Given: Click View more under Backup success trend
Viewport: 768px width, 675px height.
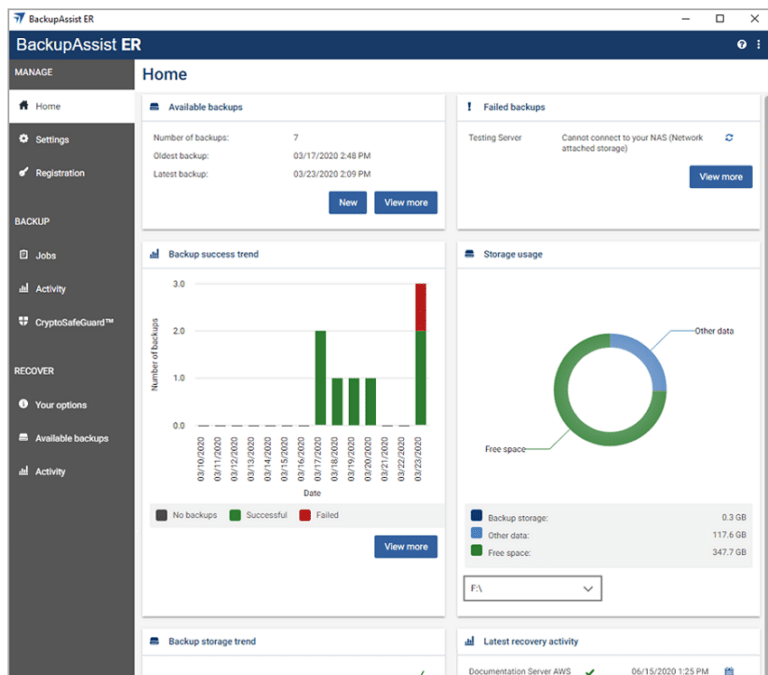Looking at the screenshot, I should coord(406,547).
